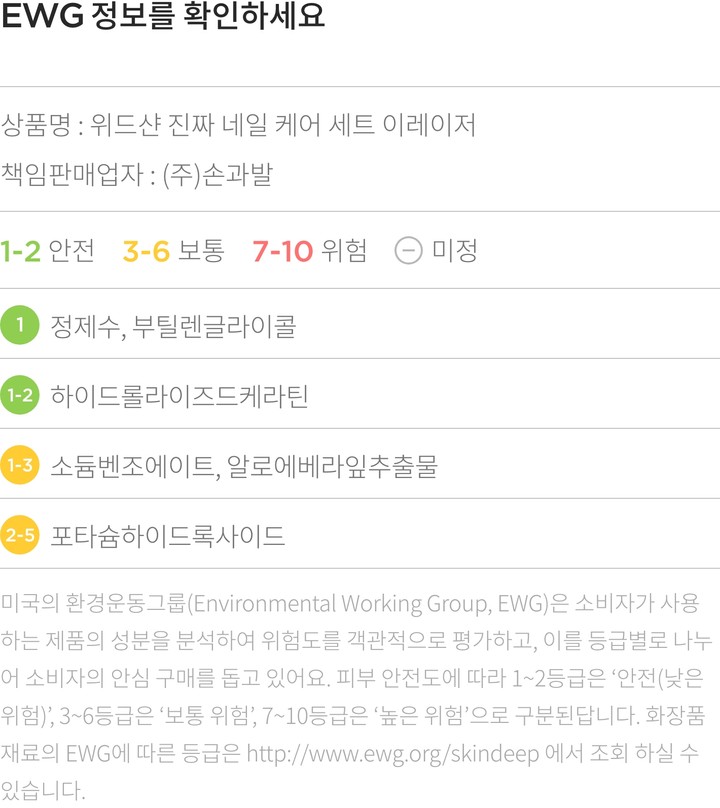
Task: Click 소듐벤조에이트, 알로에베라잎추출물 ingredient text
Action: click(244, 466)
